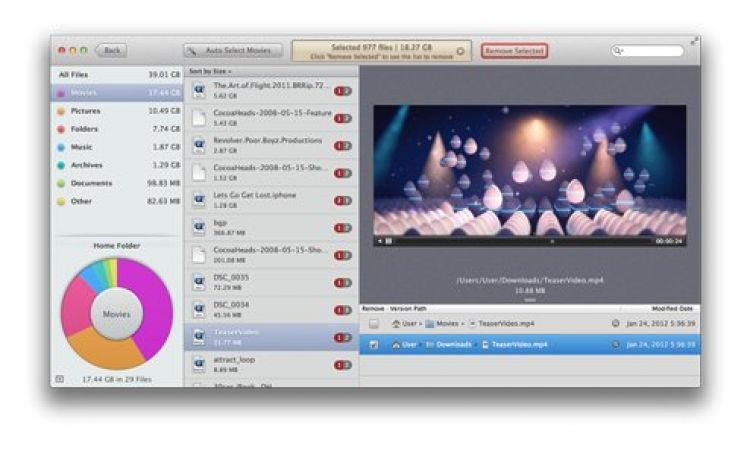Viewport: 750px width, 457px height.
Task: Select the Other category
Action: pos(117,201)
